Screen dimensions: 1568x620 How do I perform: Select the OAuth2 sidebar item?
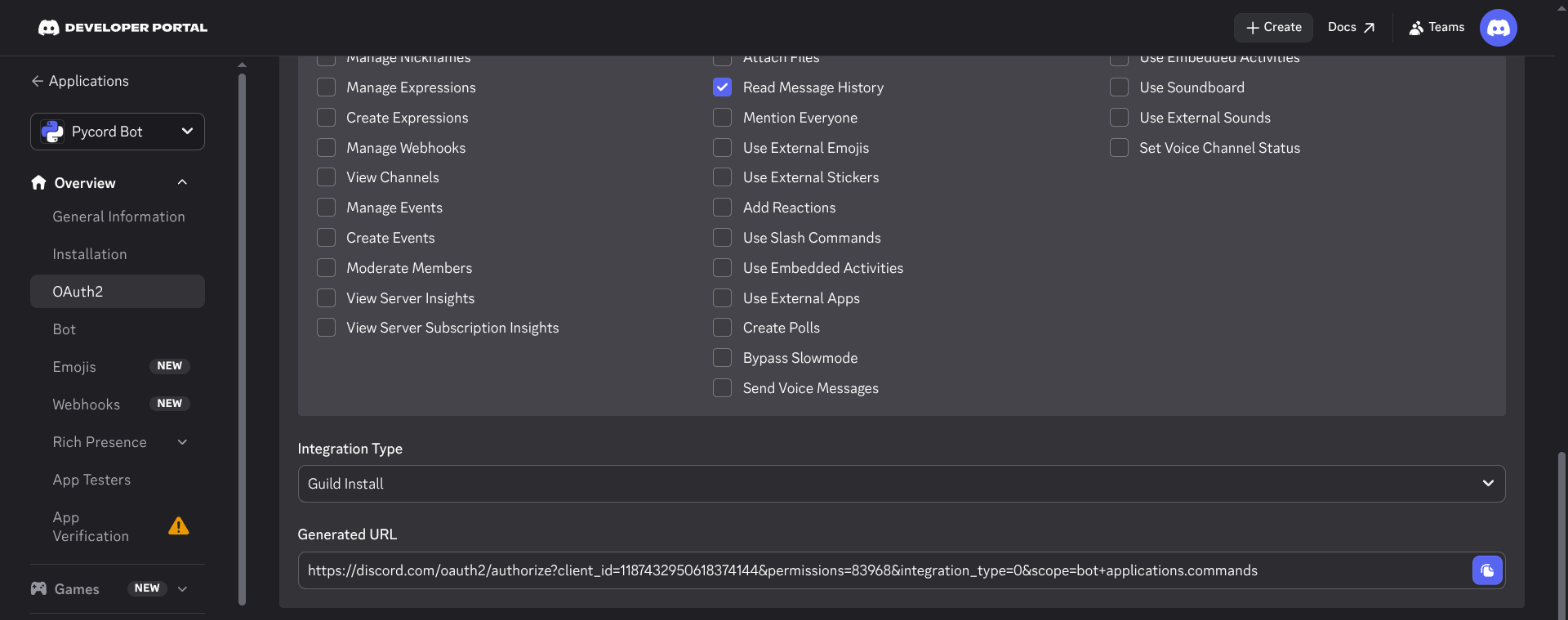point(118,291)
